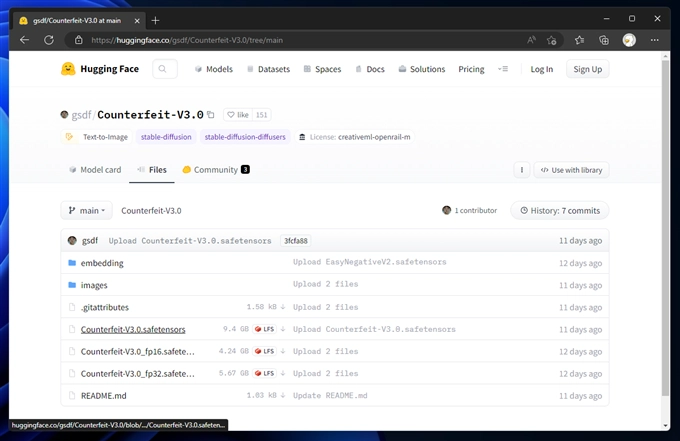Click the Counterfeit-V3.0 breadcrumb
This screenshot has height=441, width=680.
tap(151, 210)
